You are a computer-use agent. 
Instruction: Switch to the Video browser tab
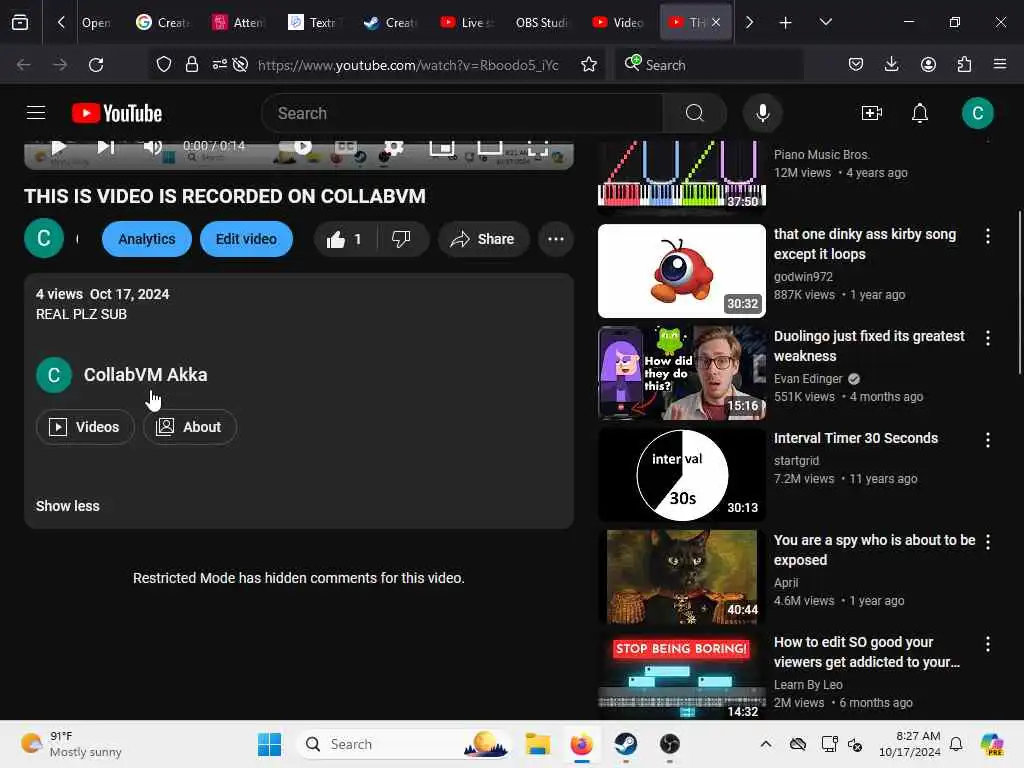point(618,22)
